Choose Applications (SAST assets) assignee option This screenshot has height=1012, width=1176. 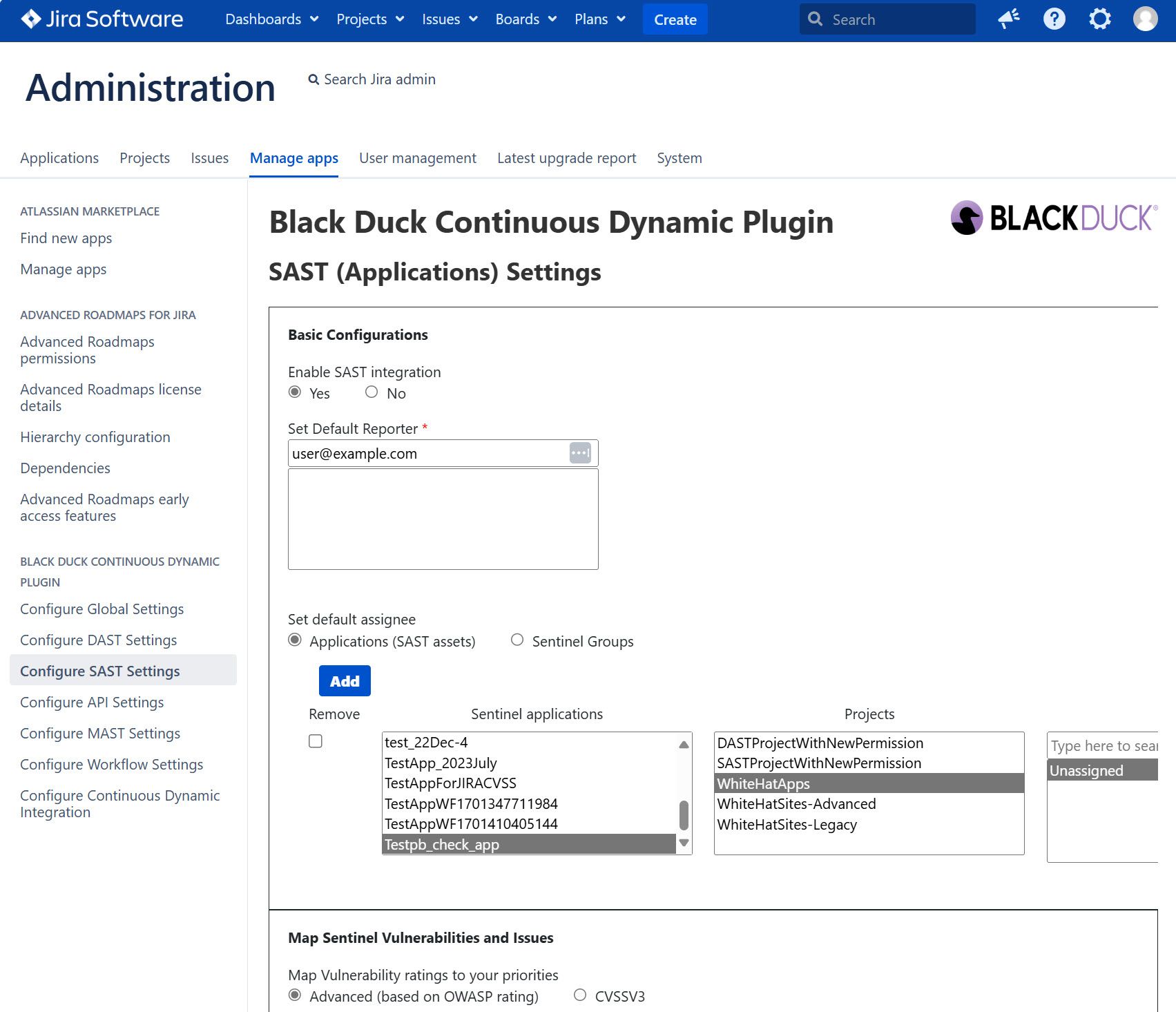(x=295, y=640)
